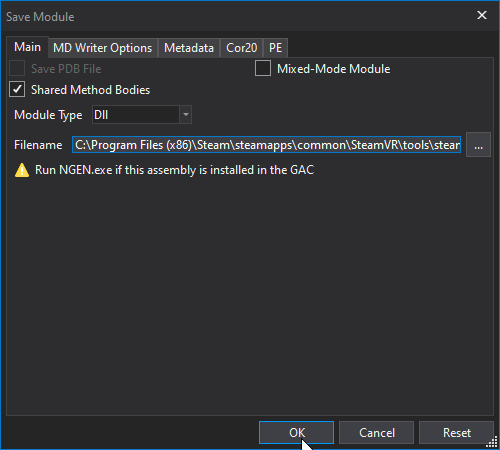This screenshot has width=500, height=450.
Task: Click the 'Run NGEN.exe' warning text
Action: click(174, 170)
